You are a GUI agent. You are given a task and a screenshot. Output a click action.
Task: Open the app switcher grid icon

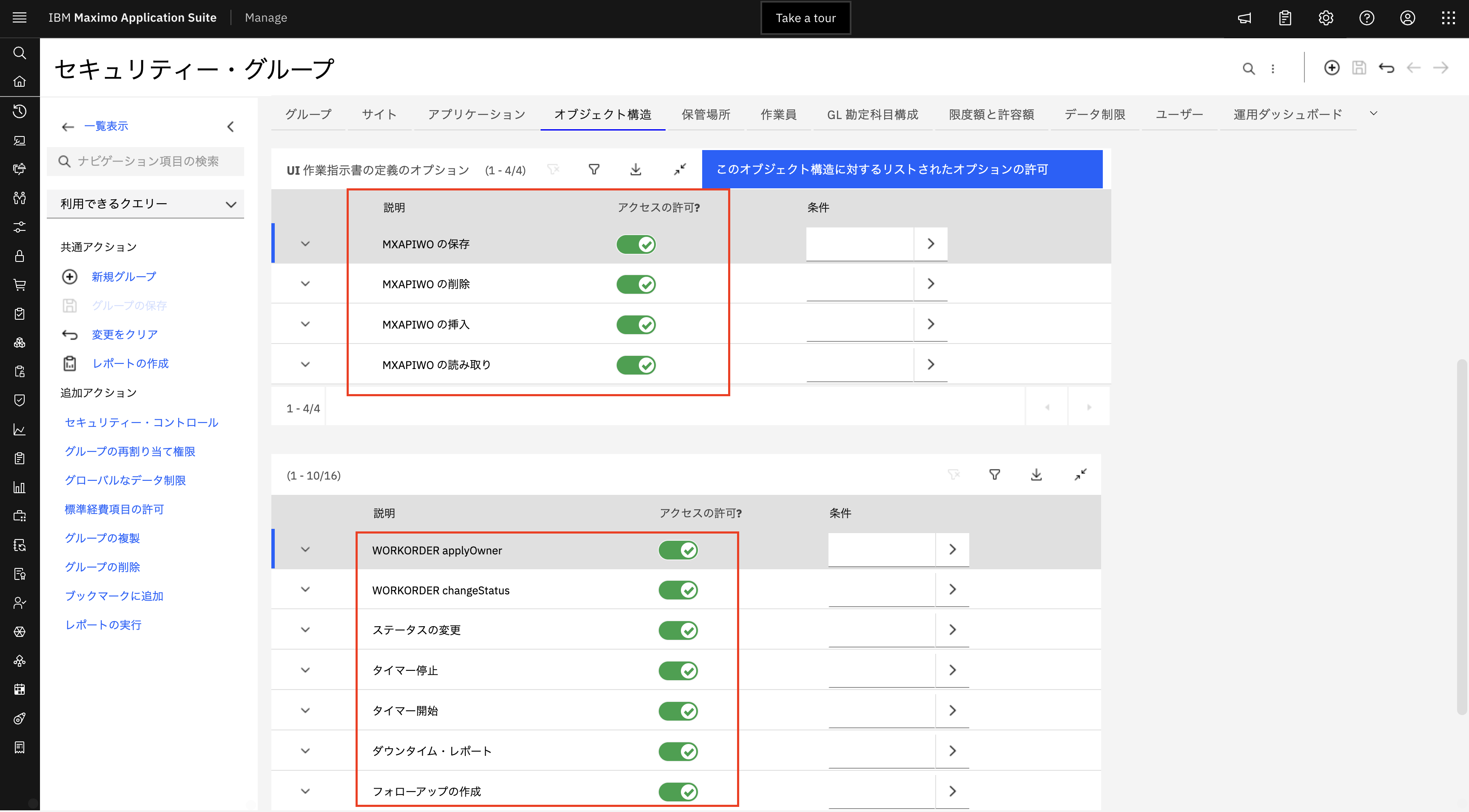point(1448,18)
